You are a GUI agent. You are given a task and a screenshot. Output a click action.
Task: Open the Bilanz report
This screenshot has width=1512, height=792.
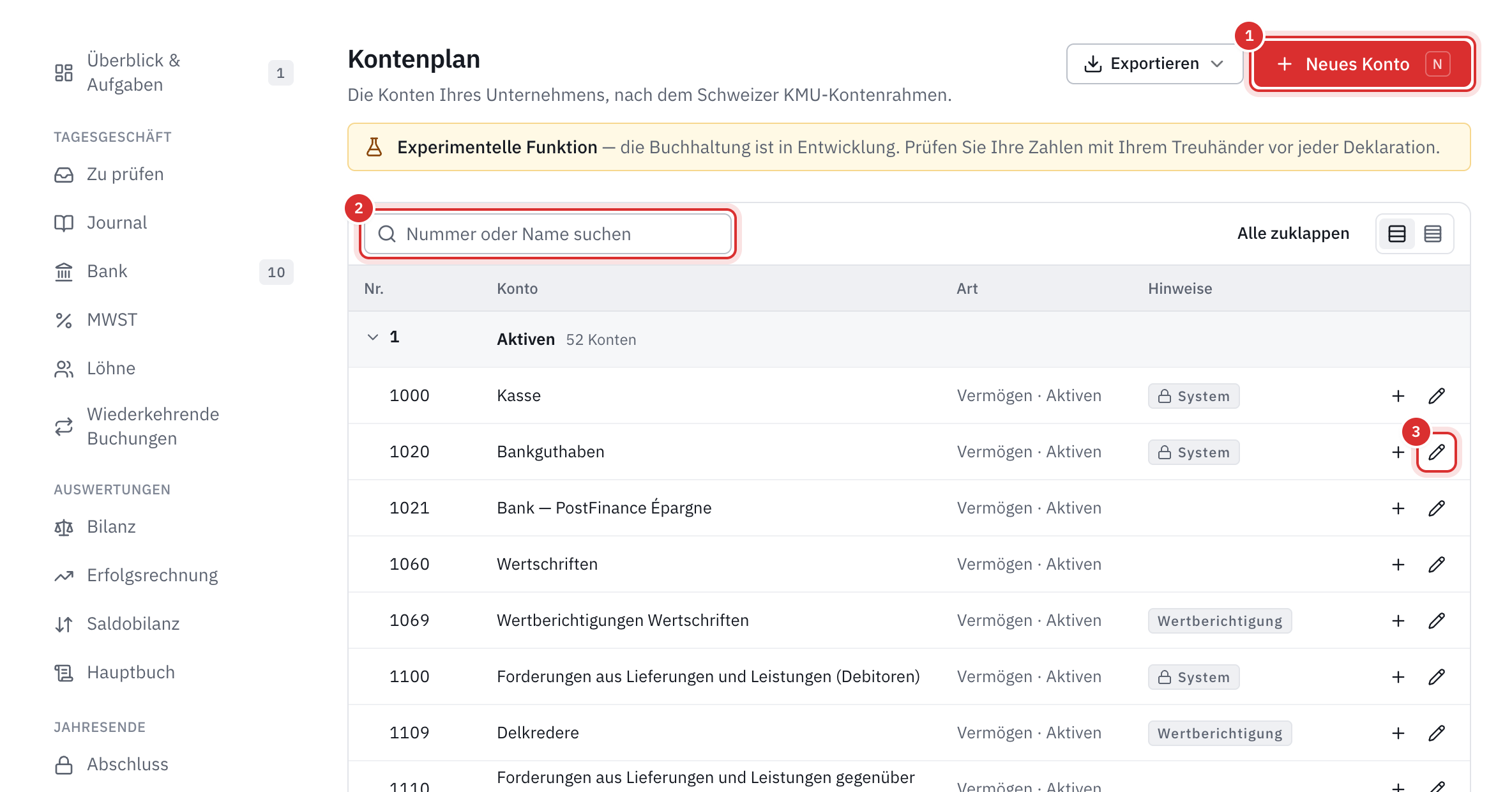(174, 527)
